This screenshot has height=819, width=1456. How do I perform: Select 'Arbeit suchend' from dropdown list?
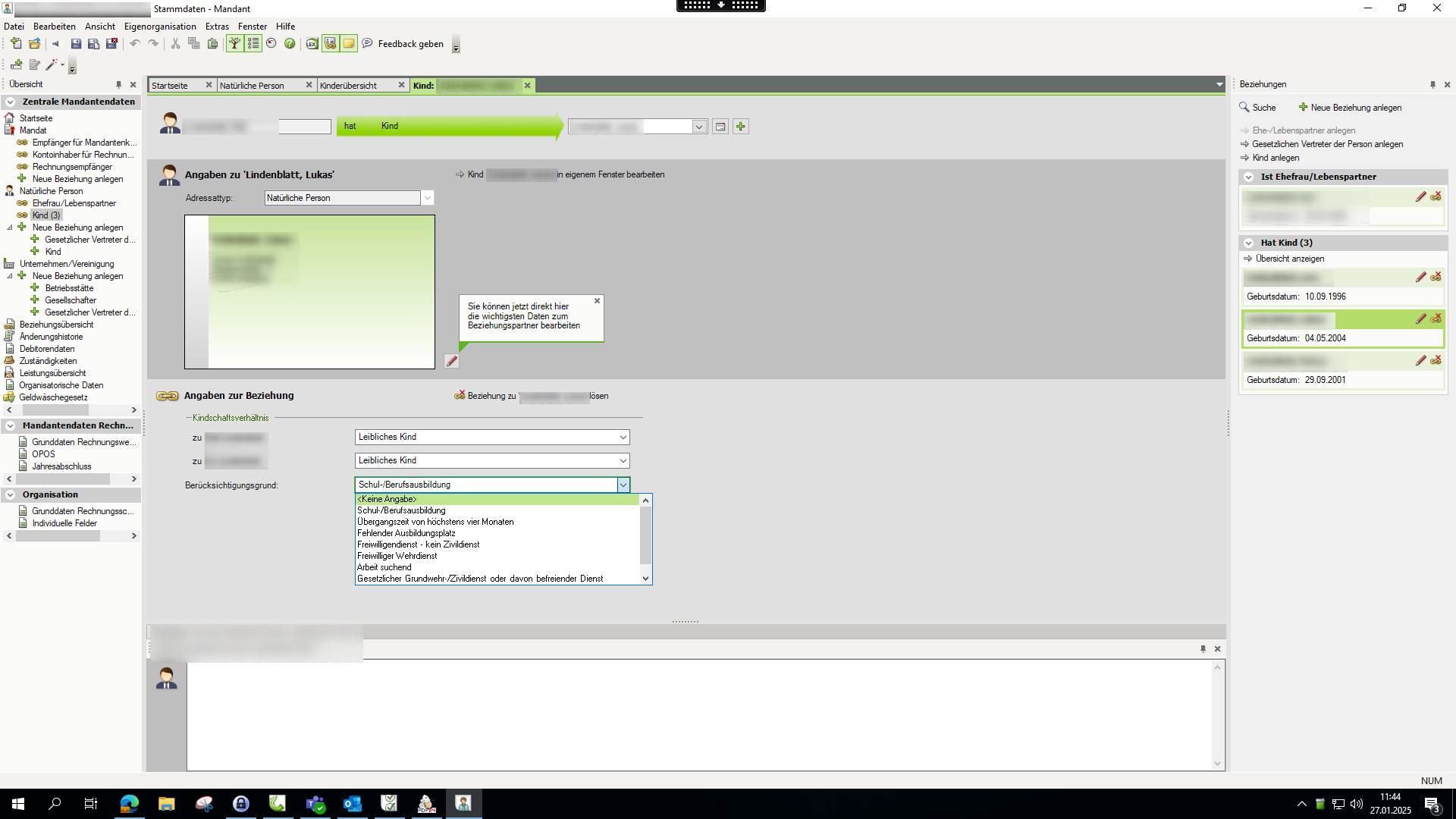384,567
